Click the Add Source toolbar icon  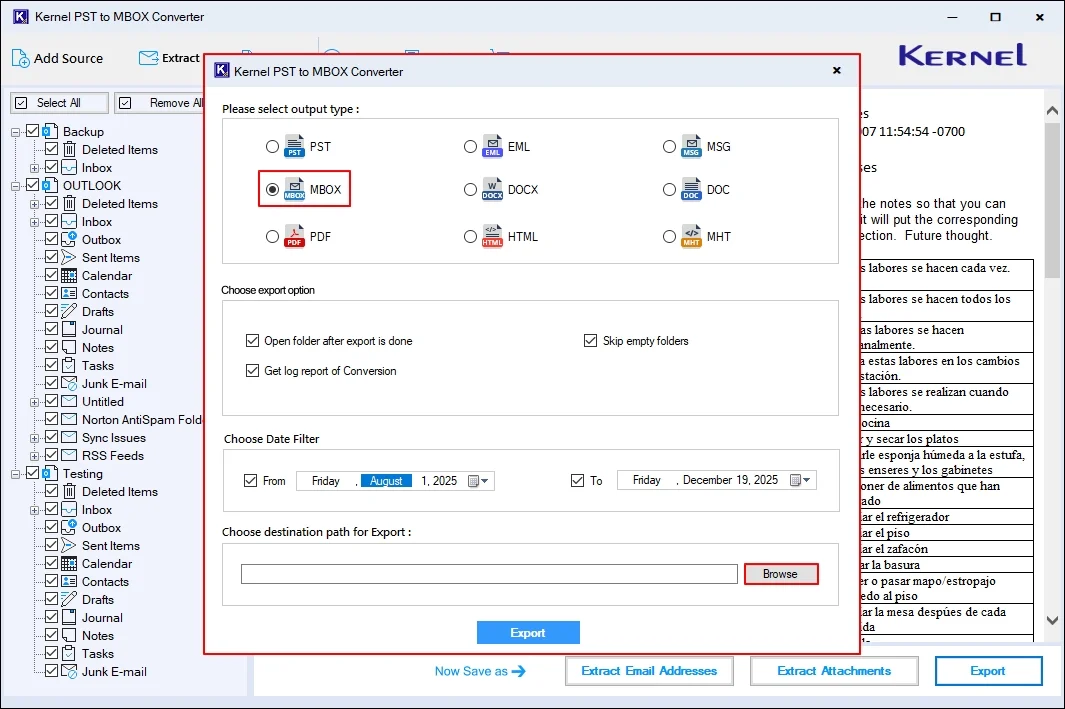tap(19, 58)
